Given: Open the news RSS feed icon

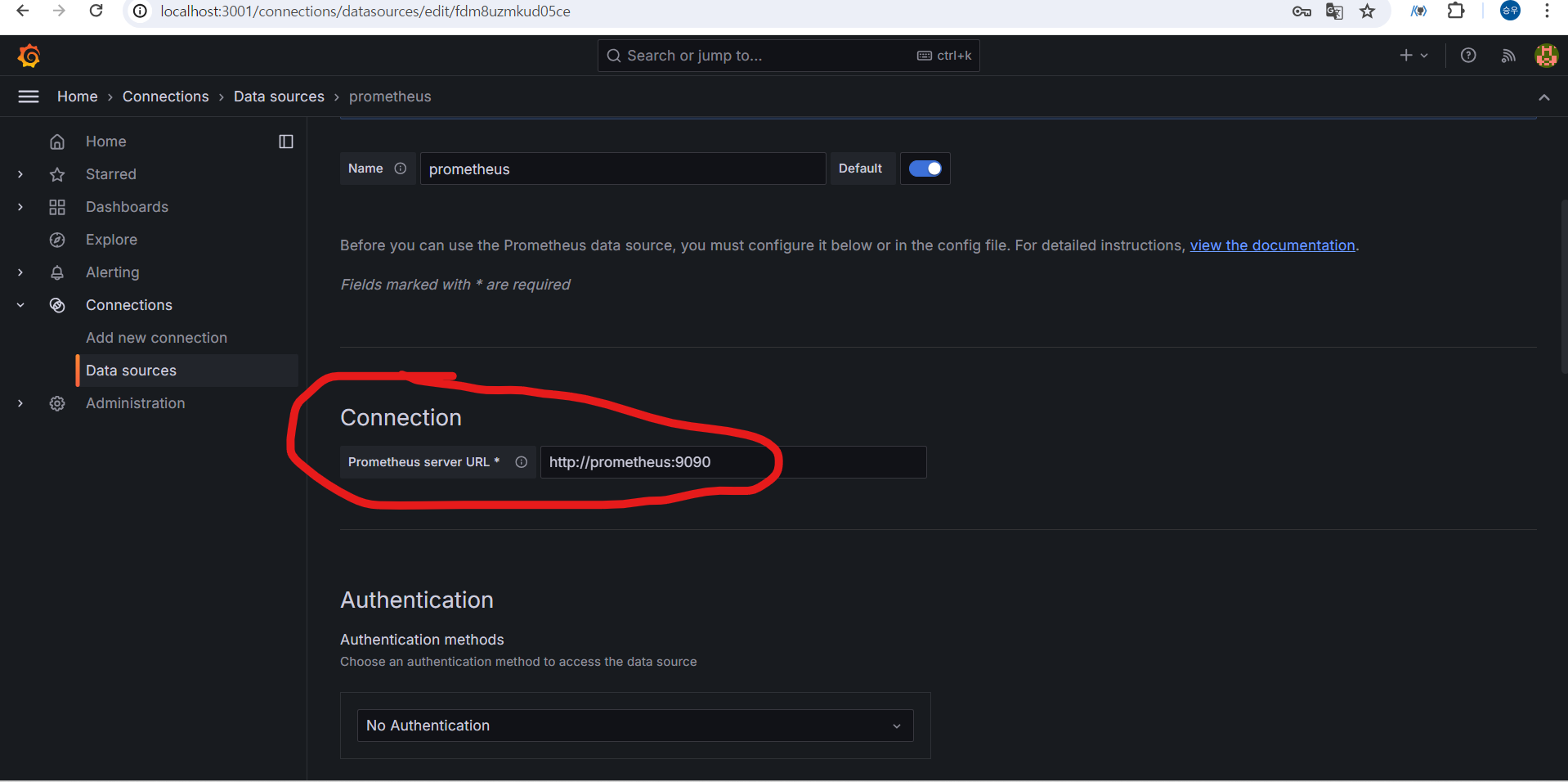Looking at the screenshot, I should [1508, 56].
